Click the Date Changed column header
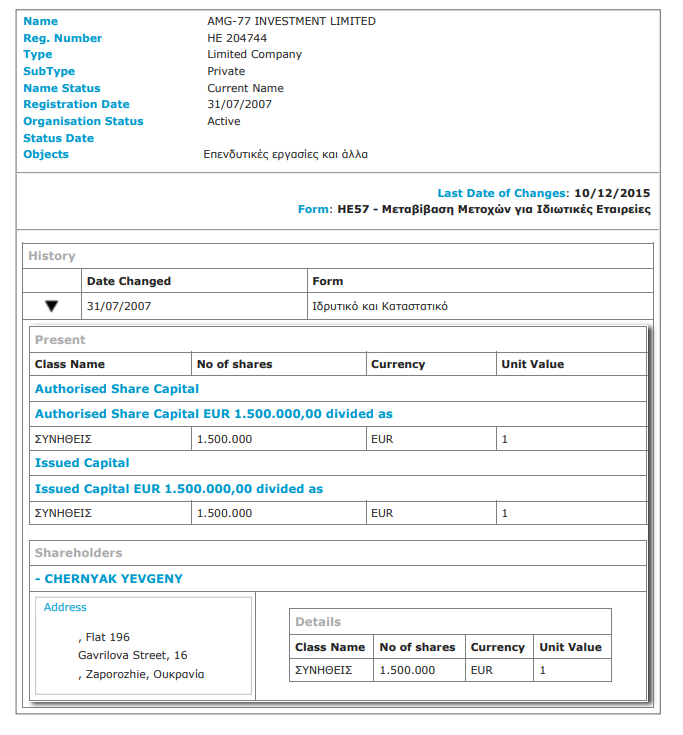The height and width of the screenshot is (735, 683). click(x=129, y=281)
